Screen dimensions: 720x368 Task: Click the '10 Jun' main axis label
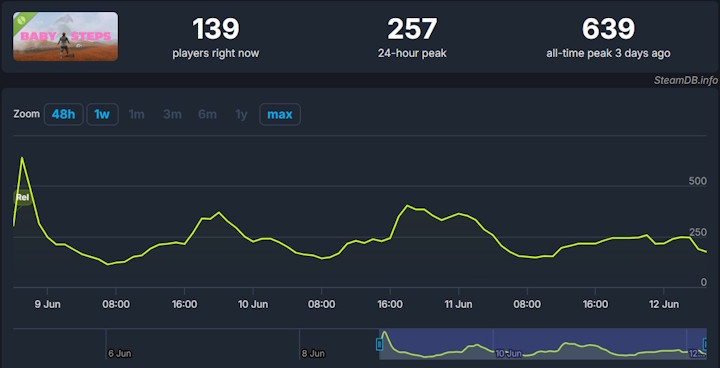(253, 304)
